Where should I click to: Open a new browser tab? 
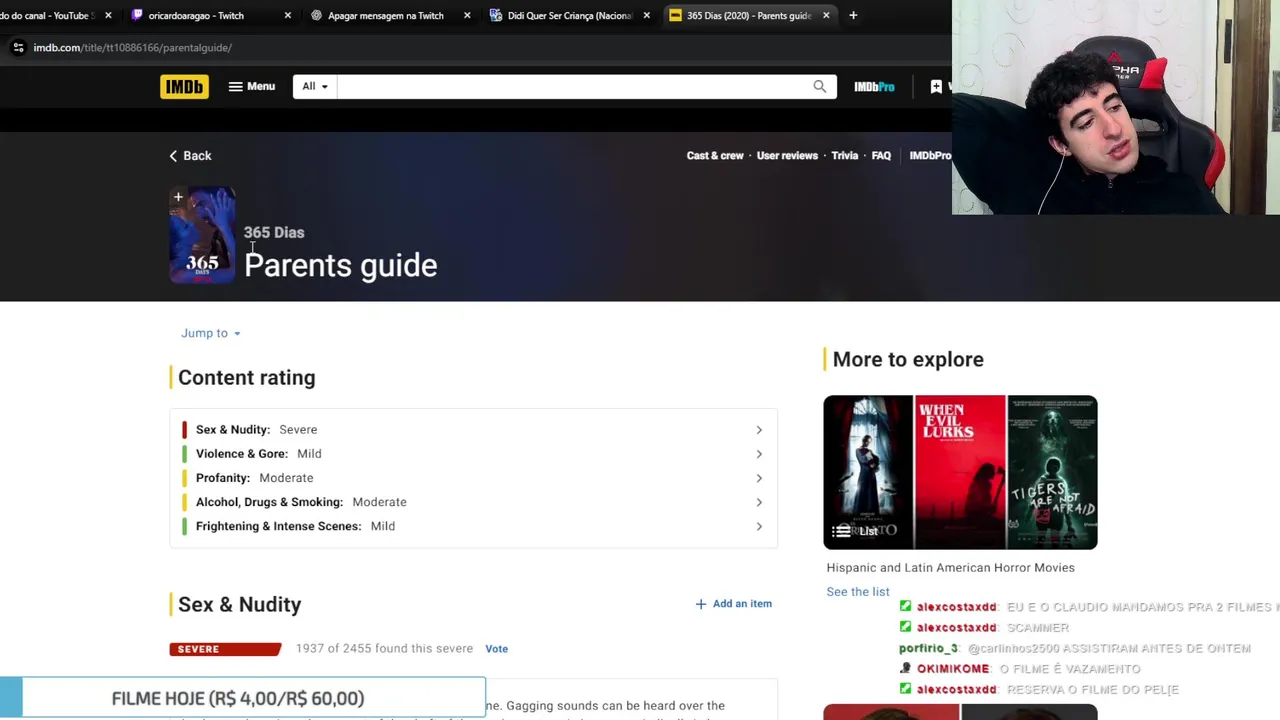click(853, 15)
